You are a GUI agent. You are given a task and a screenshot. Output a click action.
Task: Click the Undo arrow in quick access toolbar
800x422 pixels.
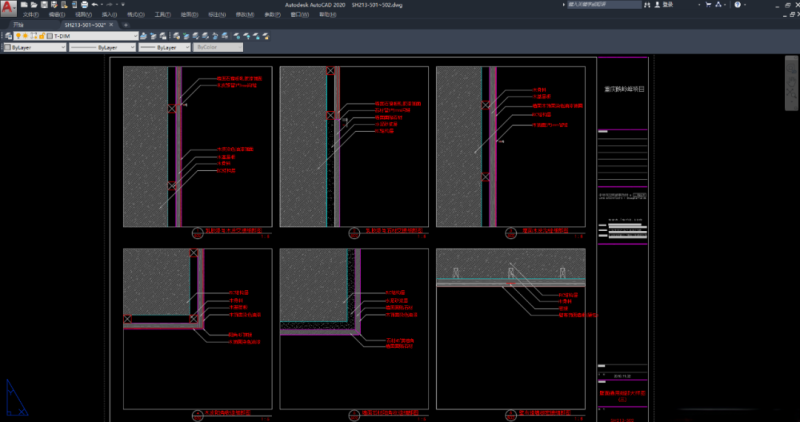[93, 5]
